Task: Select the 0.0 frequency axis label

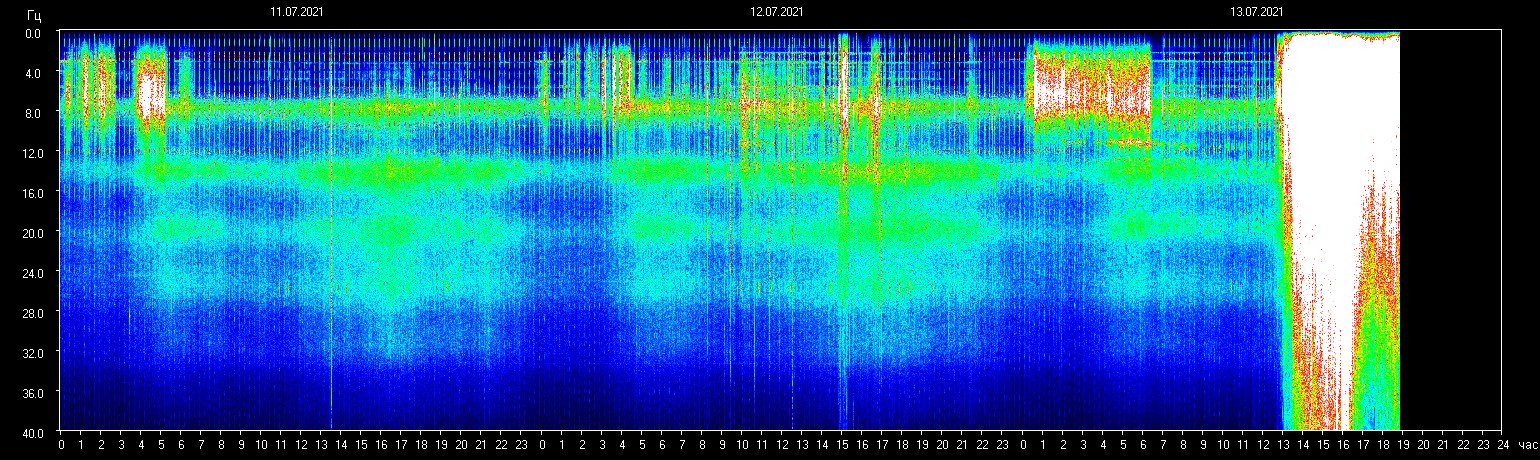Action: tap(33, 33)
